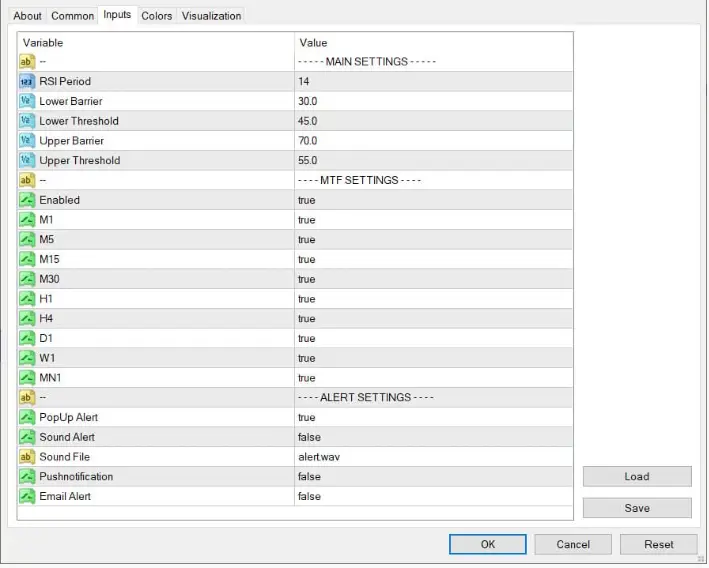Click the boolean icon next to Enabled

click(27, 200)
